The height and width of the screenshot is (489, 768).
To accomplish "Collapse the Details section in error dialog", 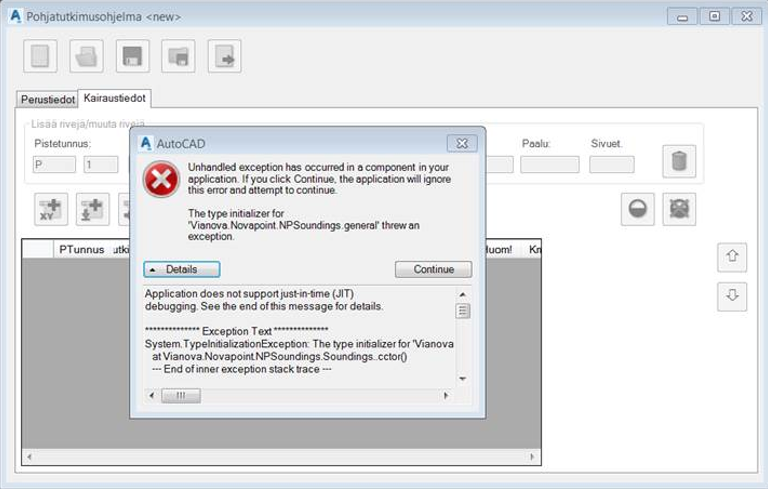I will (182, 269).
